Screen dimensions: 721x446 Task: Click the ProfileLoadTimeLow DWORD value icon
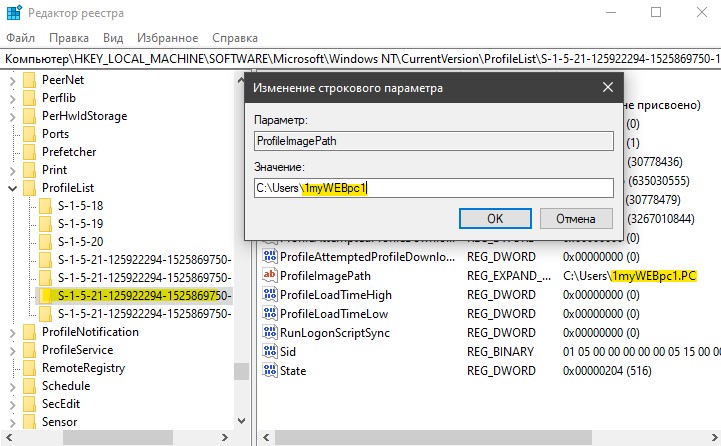[270, 313]
